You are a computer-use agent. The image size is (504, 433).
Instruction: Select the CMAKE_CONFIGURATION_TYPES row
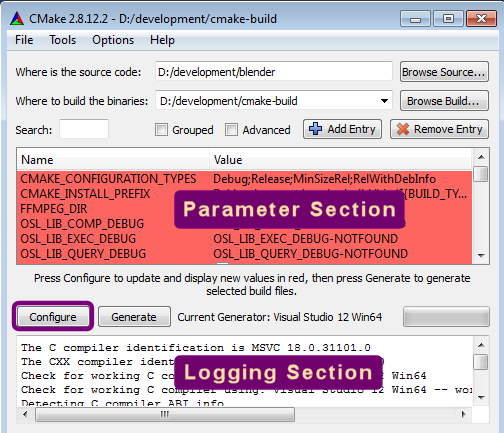[244, 179]
